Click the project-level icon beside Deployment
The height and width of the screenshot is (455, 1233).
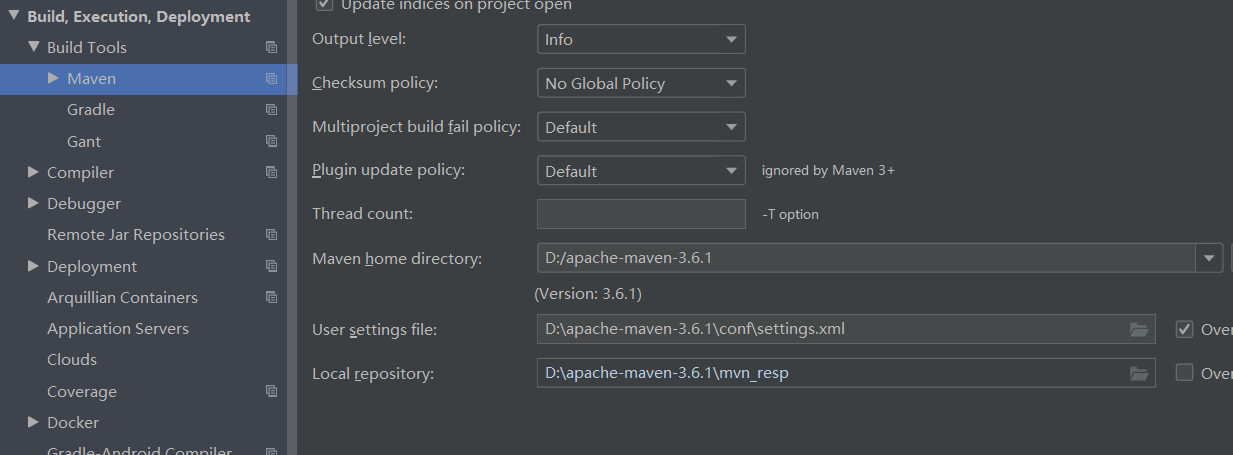tap(271, 266)
